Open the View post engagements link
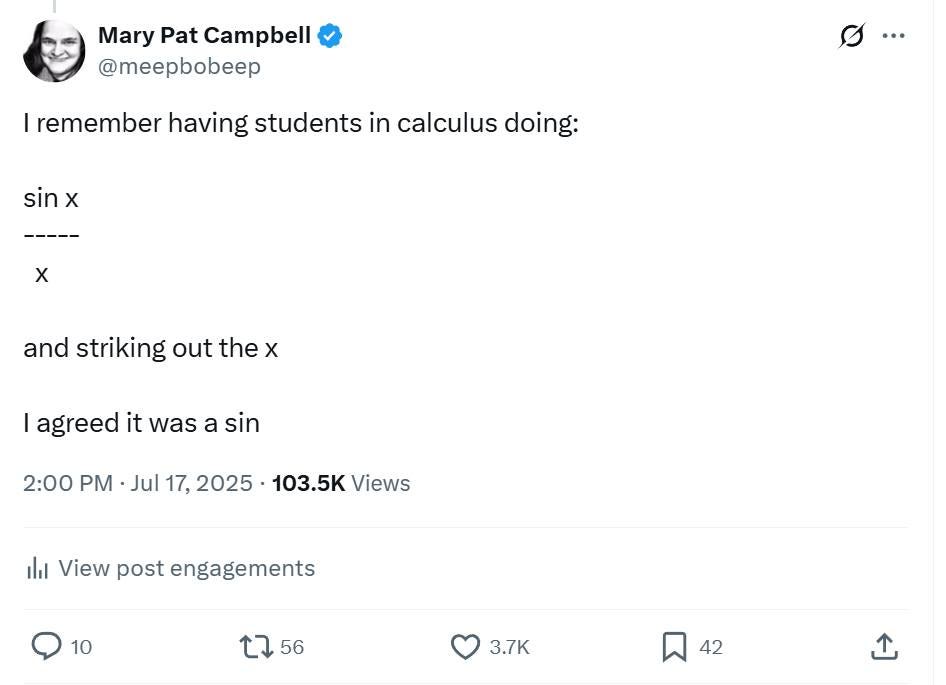This screenshot has height=685, width=946. 186,568
